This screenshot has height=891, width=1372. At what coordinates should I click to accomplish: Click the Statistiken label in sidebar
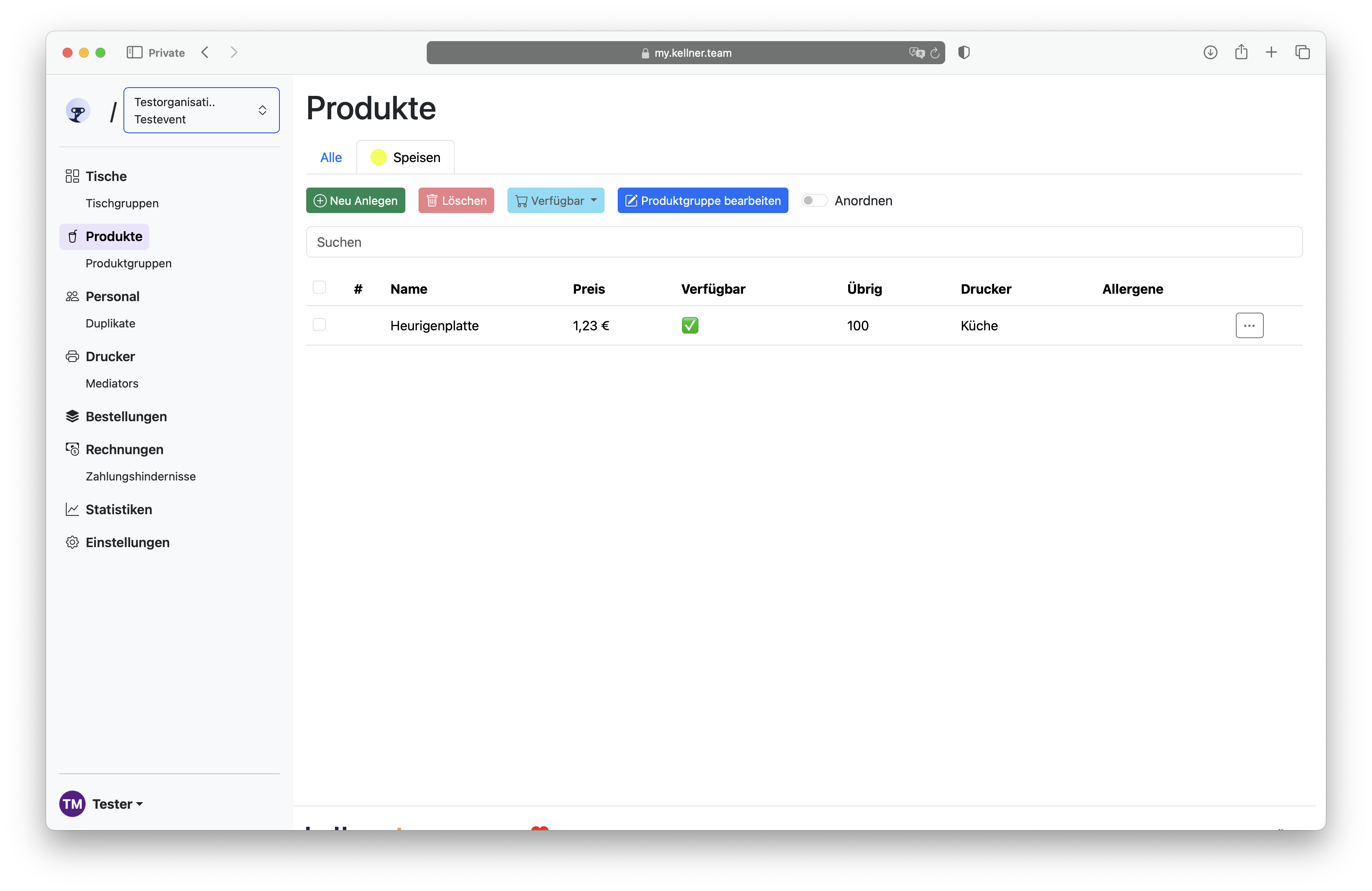tap(119, 509)
